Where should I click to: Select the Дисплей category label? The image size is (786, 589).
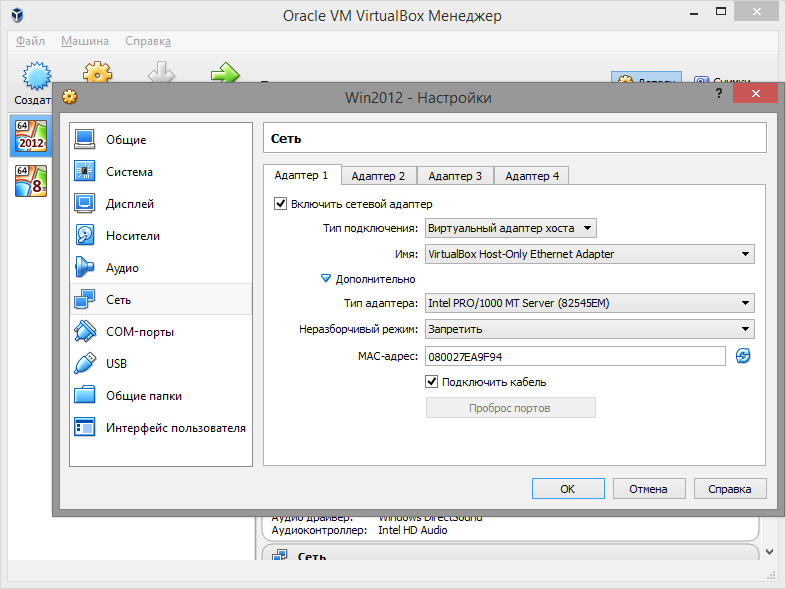(130, 204)
